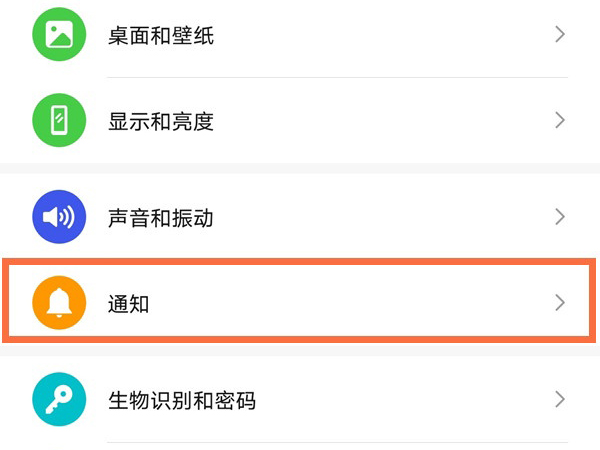This screenshot has height=450, width=600.
Task: Click the green phone icon for 显示和亮度
Action: pyautogui.click(x=59, y=121)
